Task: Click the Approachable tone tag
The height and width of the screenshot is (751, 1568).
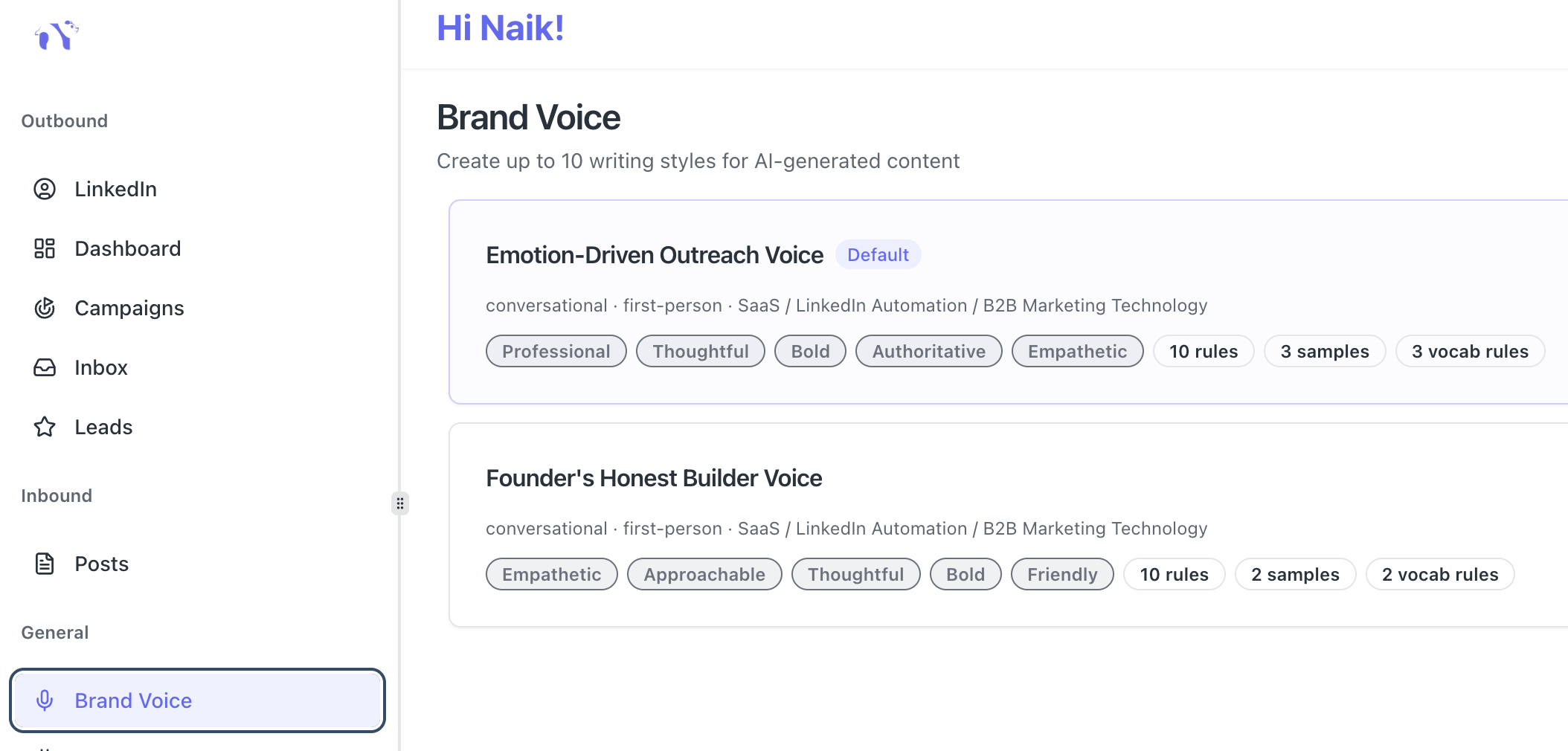Action: [704, 574]
